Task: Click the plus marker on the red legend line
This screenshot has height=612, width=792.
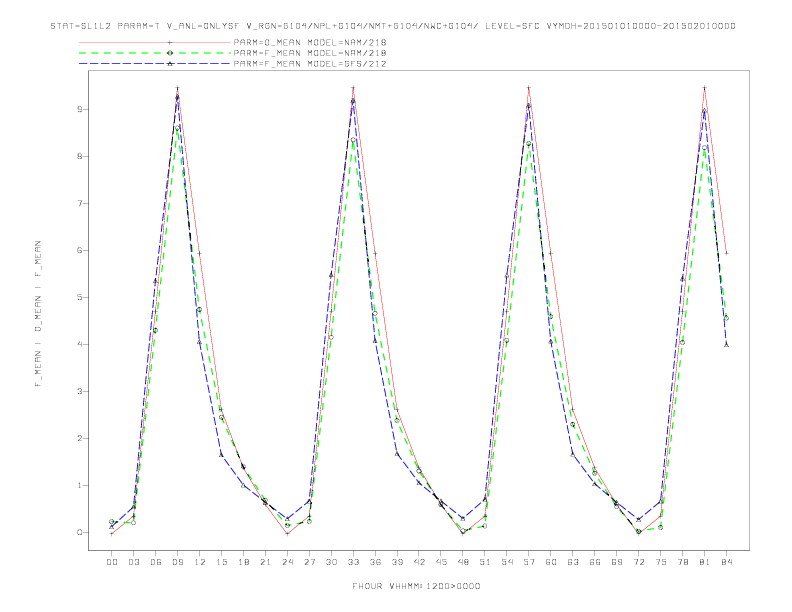Action: coord(170,42)
